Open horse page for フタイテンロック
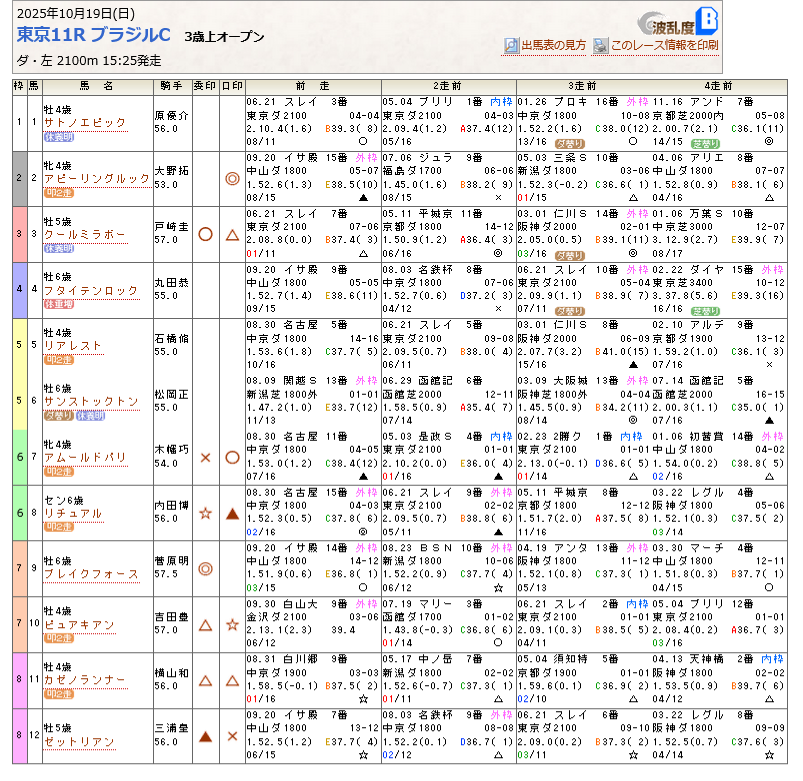This screenshot has width=803, height=781. 91,290
